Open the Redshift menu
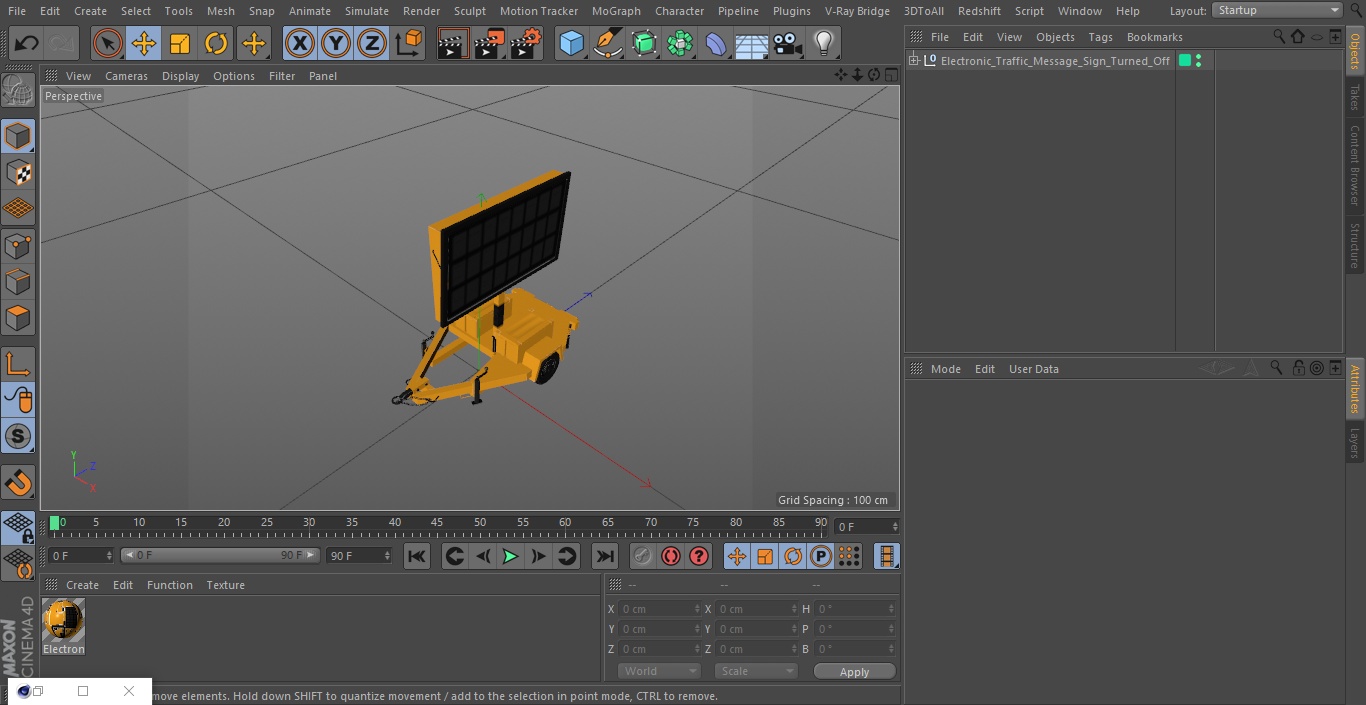Screen dimensions: 1366x705 point(979,11)
